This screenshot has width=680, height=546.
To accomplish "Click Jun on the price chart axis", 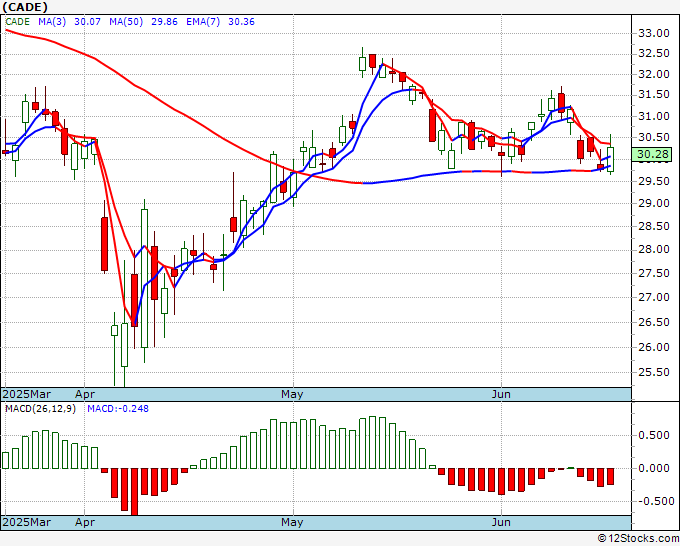I will [501, 395].
